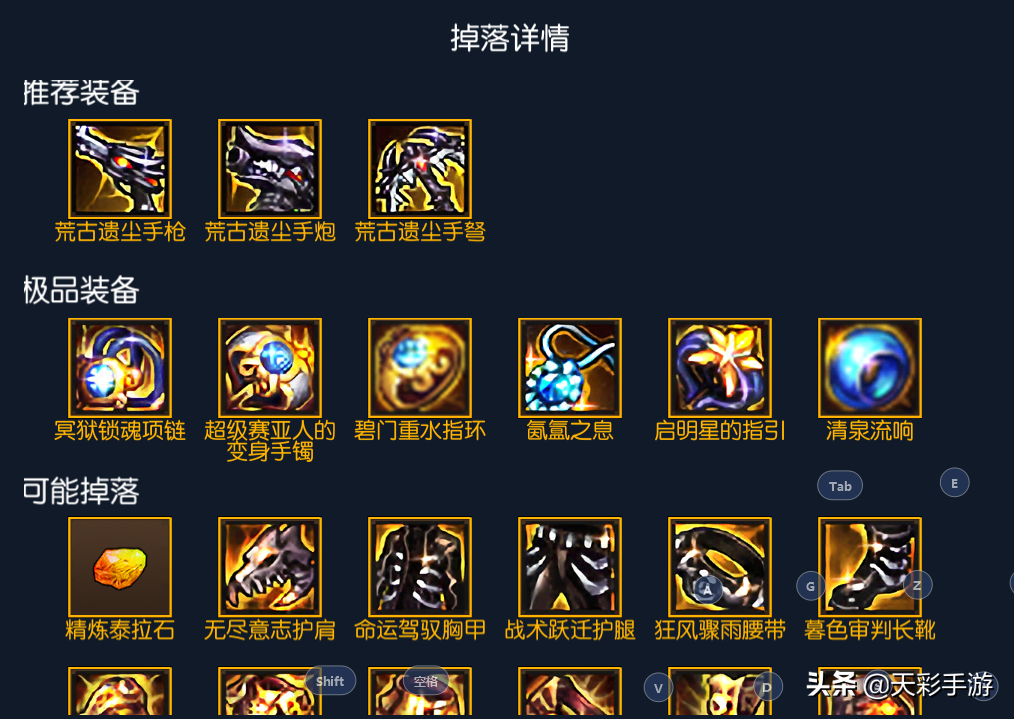Screen dimensions: 1014x719
Task: Select the 战术跃迁护腿 leg armor icon
Action: 570,567
